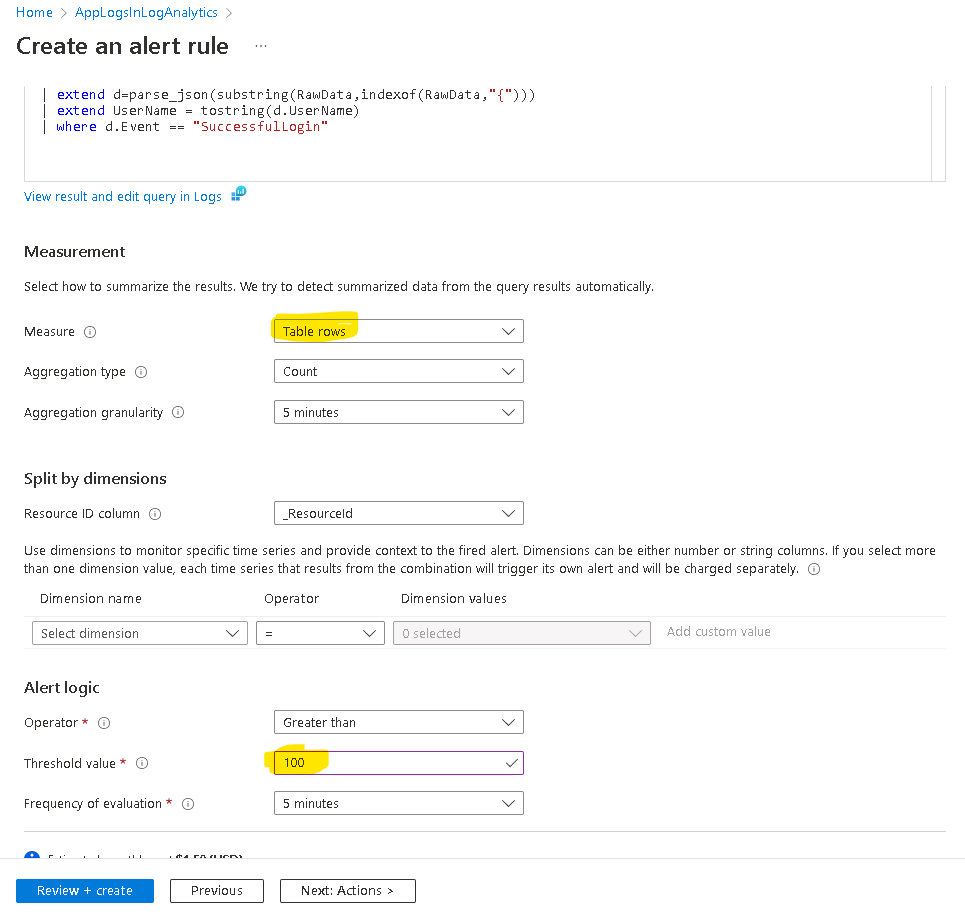Open AppLogsInLogAnalytics breadcrumb link

tap(146, 13)
